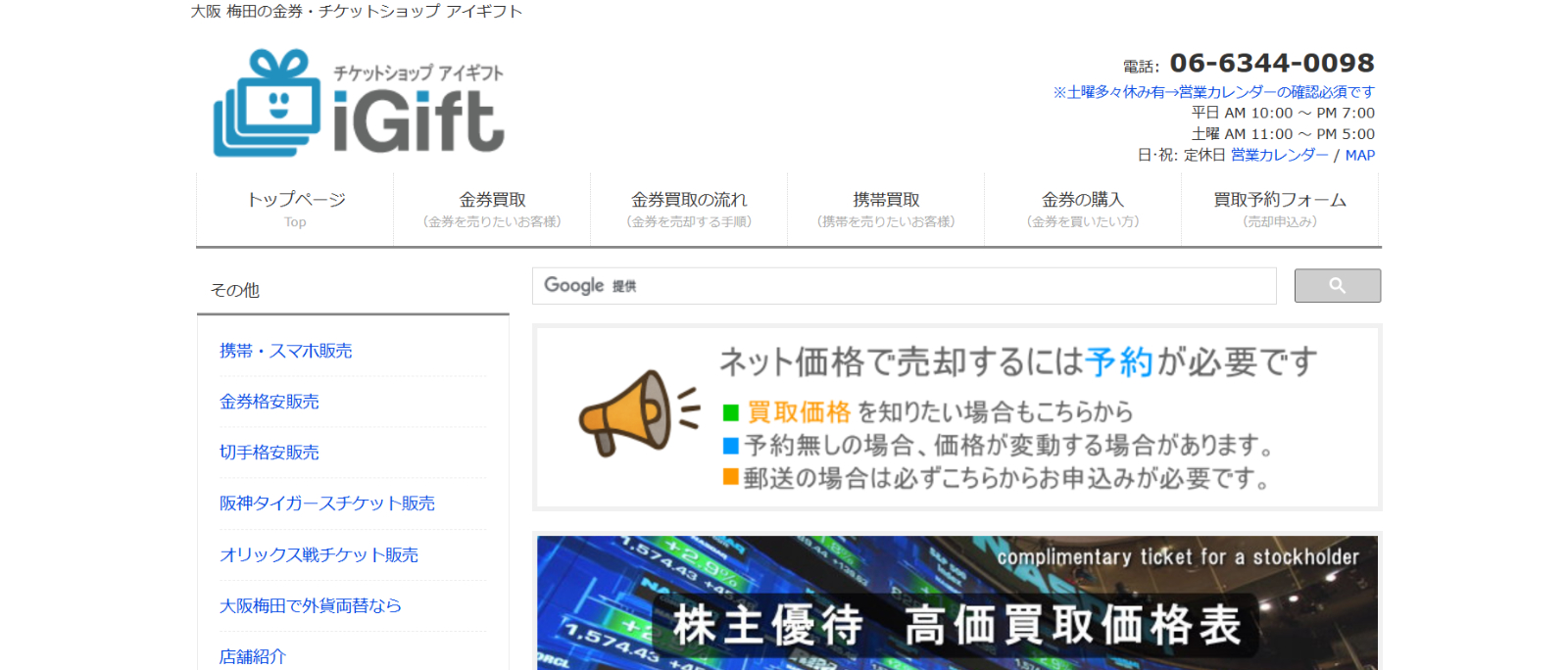Open 金券格安販売 in the sidebar

point(269,402)
